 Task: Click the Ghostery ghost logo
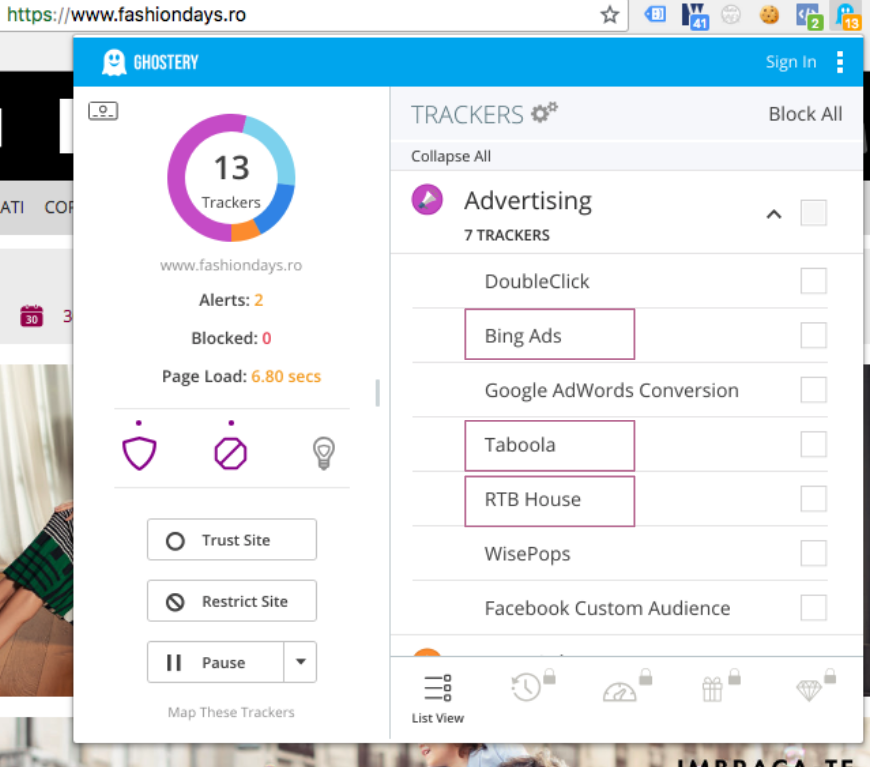coord(114,62)
